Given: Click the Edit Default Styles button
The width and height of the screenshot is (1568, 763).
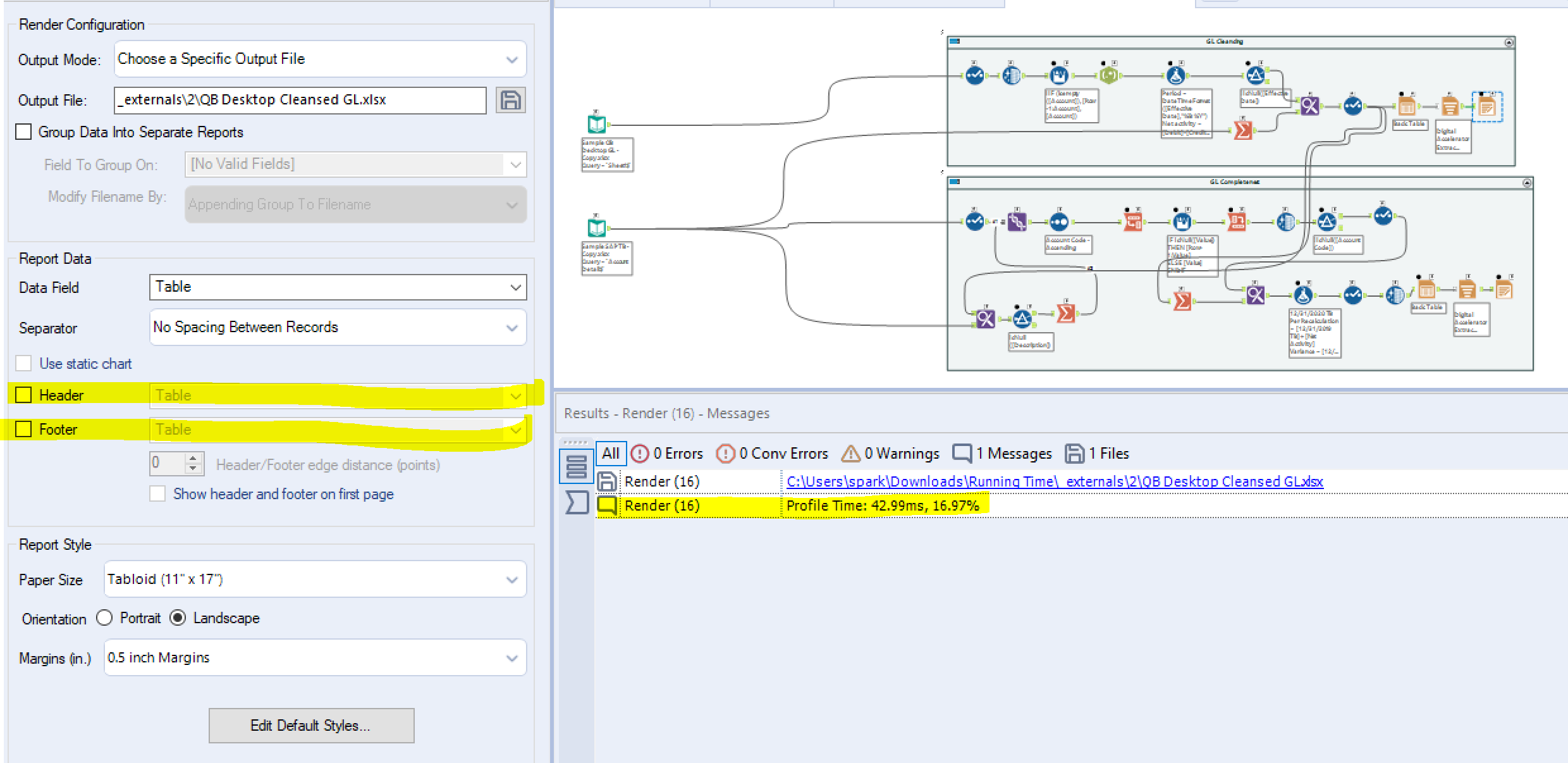Looking at the screenshot, I should 311,725.
